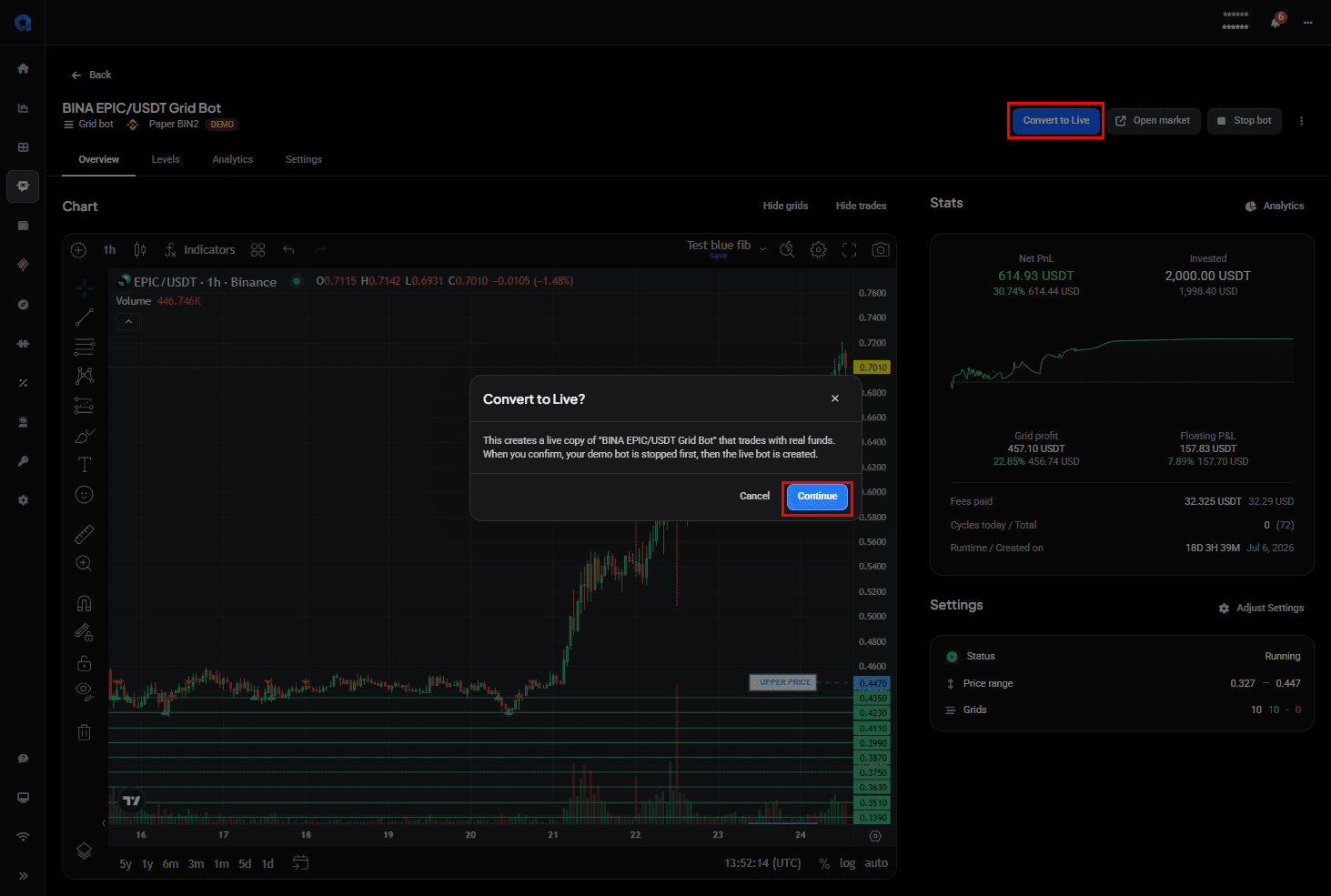Screen dimensions: 1331x896
Task: Open the emoji icons tool
Action: [85, 495]
